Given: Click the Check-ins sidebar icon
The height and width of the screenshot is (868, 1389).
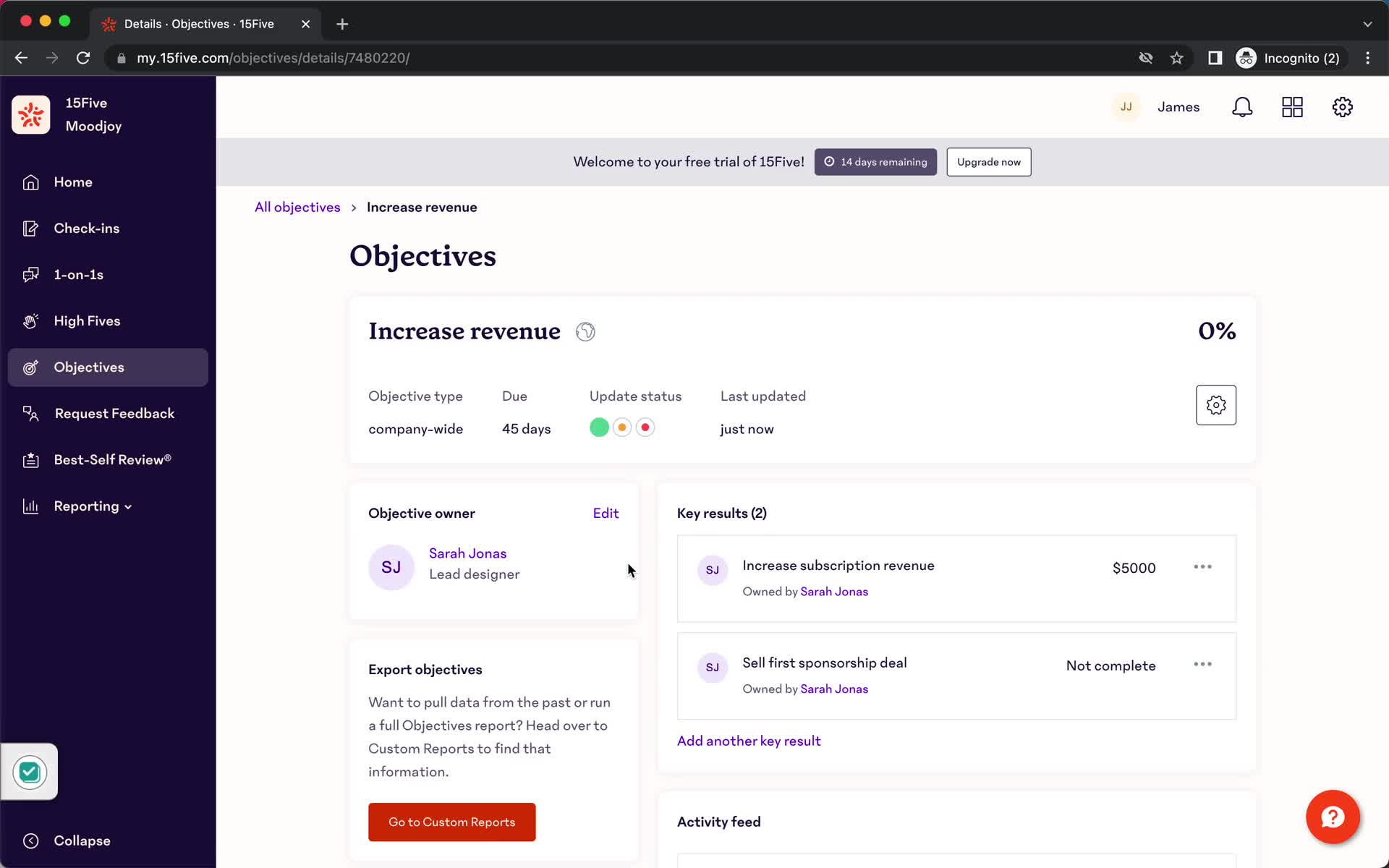Looking at the screenshot, I should 30,227.
